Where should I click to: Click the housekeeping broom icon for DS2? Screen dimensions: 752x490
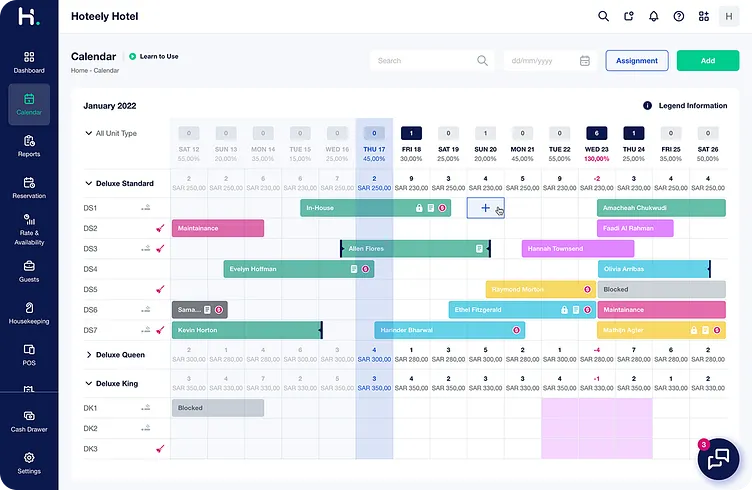coord(160,228)
